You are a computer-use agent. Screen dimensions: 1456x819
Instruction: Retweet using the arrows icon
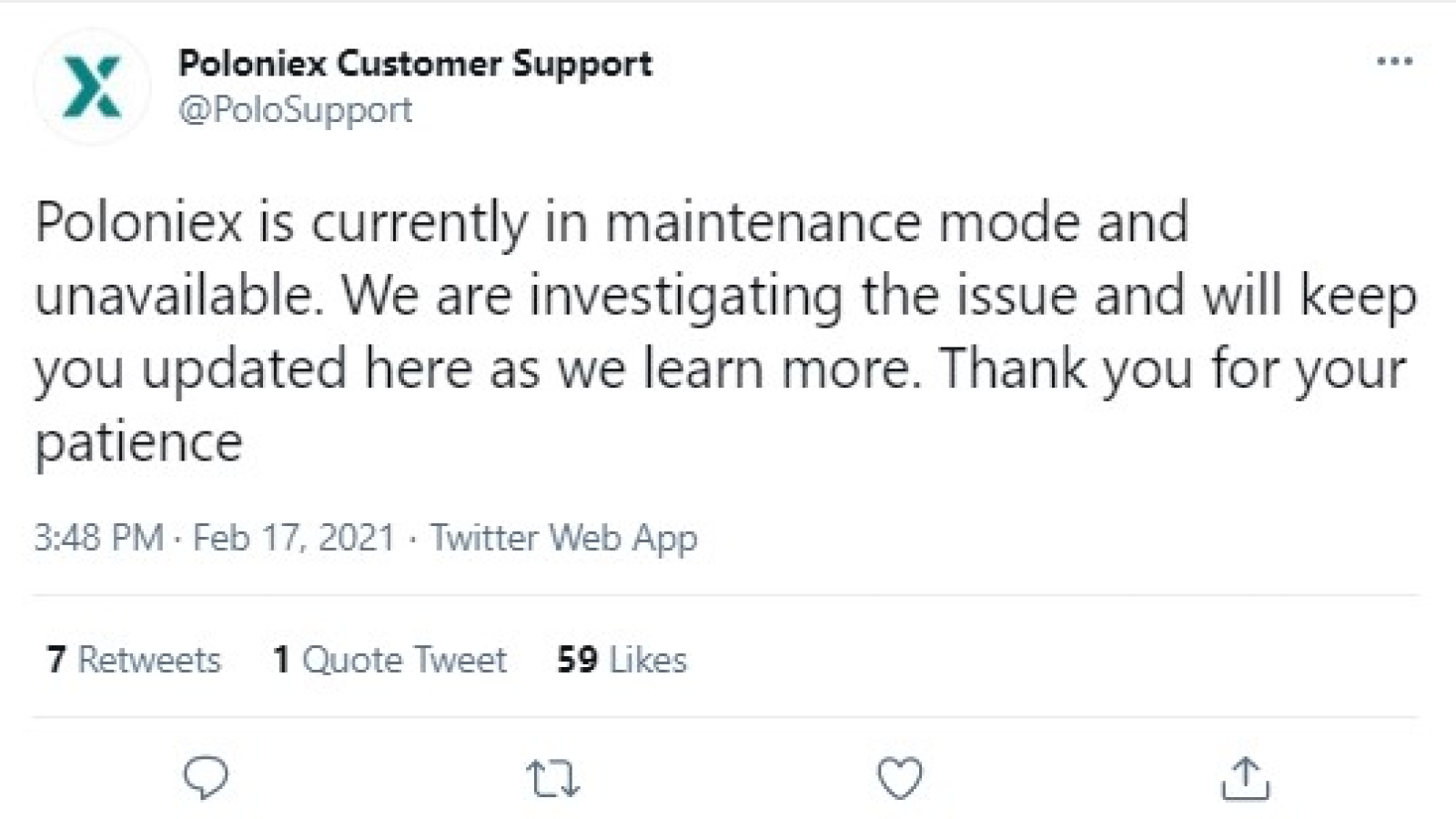[553, 780]
